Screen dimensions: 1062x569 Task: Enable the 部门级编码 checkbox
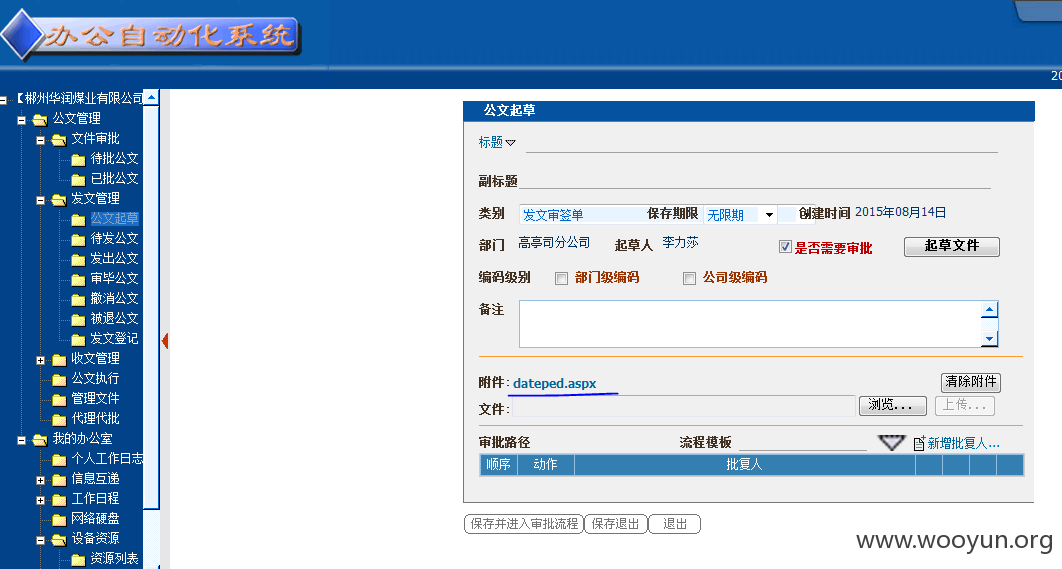point(561,278)
